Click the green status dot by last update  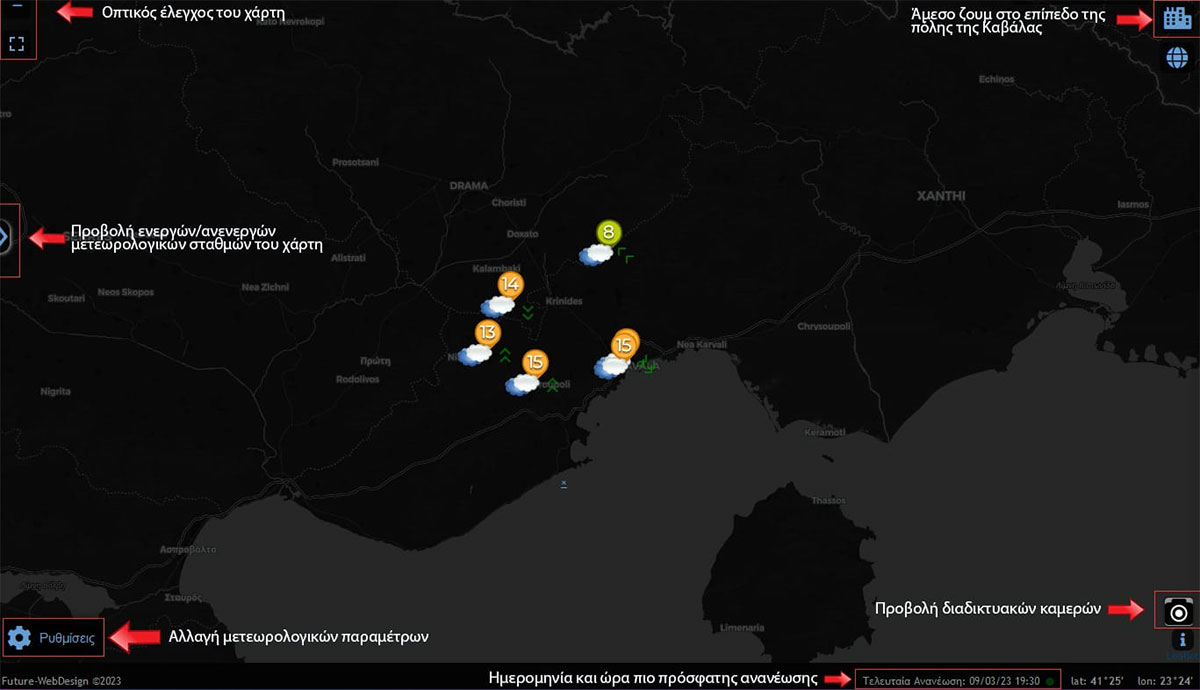[1050, 681]
